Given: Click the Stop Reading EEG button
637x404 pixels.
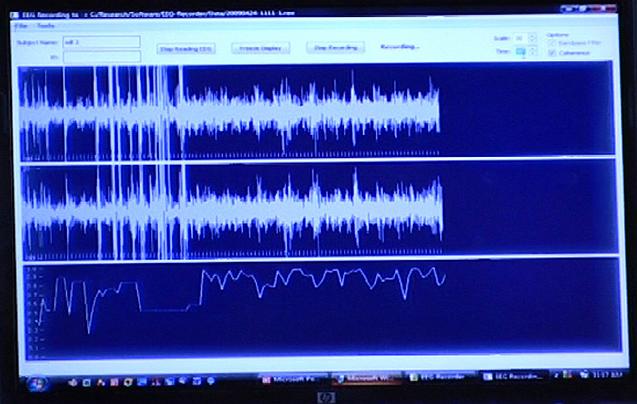Looking at the screenshot, I should pyautogui.click(x=186, y=49).
